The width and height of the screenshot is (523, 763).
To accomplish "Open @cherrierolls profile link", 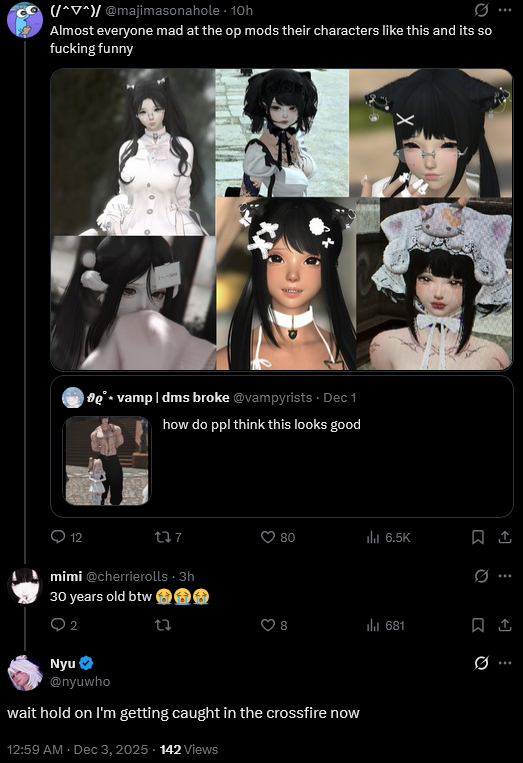I will coord(127,576).
